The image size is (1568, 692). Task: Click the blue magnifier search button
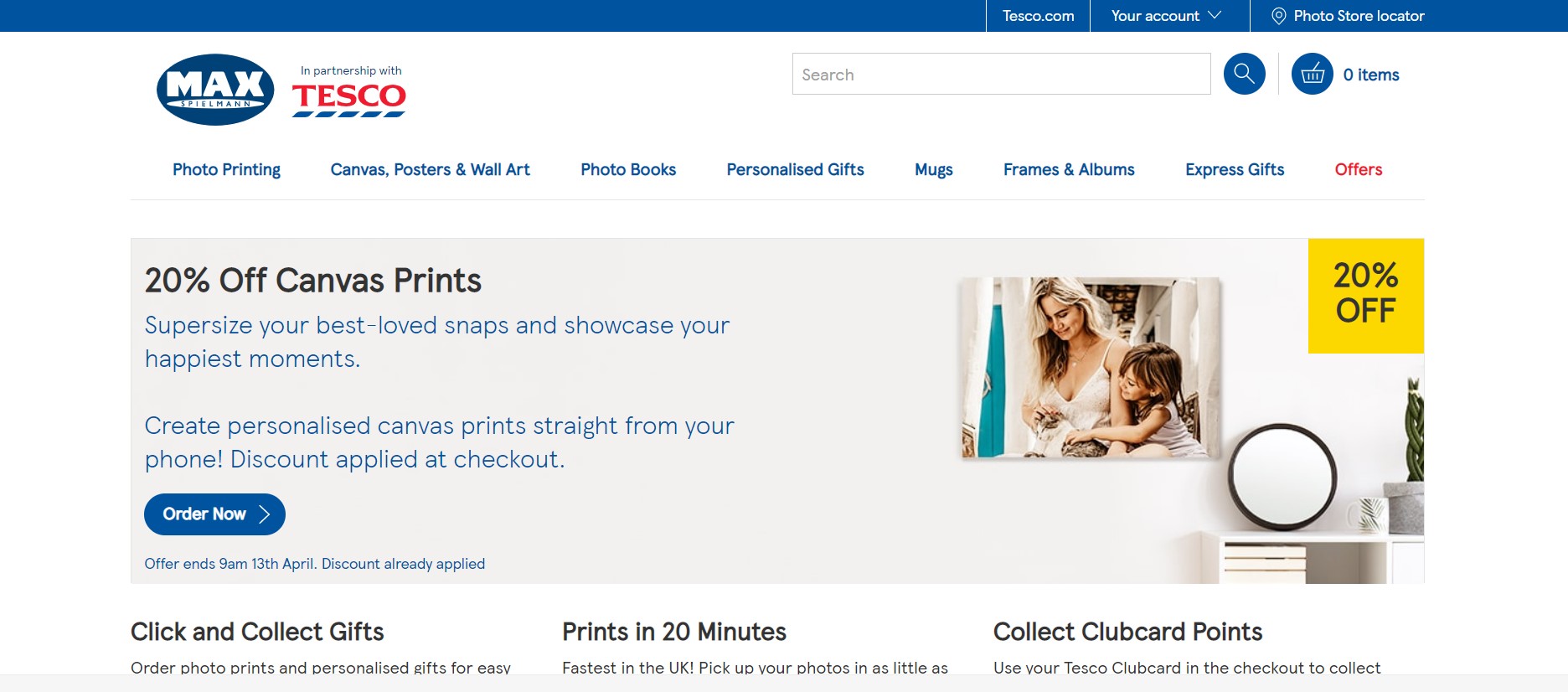pos(1244,74)
